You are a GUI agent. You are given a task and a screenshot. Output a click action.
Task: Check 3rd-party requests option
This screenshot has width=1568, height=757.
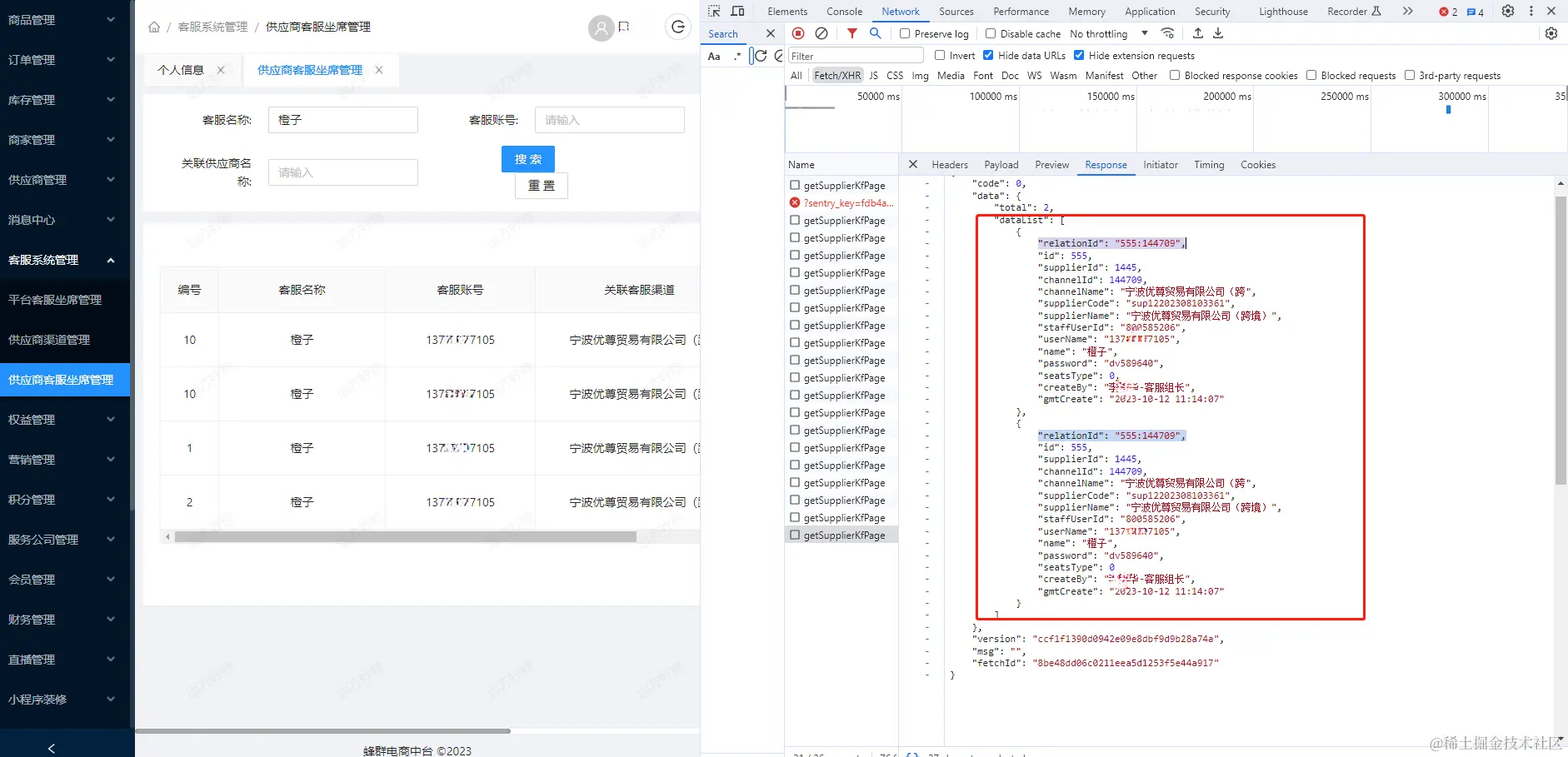tap(1410, 75)
